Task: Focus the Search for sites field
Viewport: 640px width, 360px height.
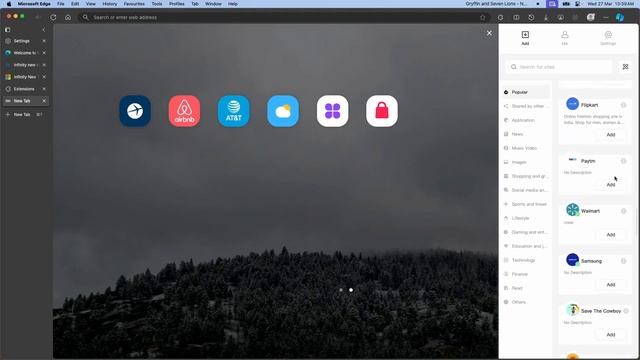Action: (x=559, y=67)
